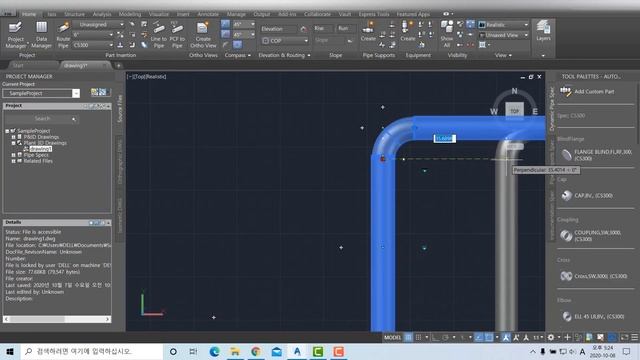Screen dimensions: 640x360
Task: Click the Project Manager search field
Action: click(x=42, y=119)
